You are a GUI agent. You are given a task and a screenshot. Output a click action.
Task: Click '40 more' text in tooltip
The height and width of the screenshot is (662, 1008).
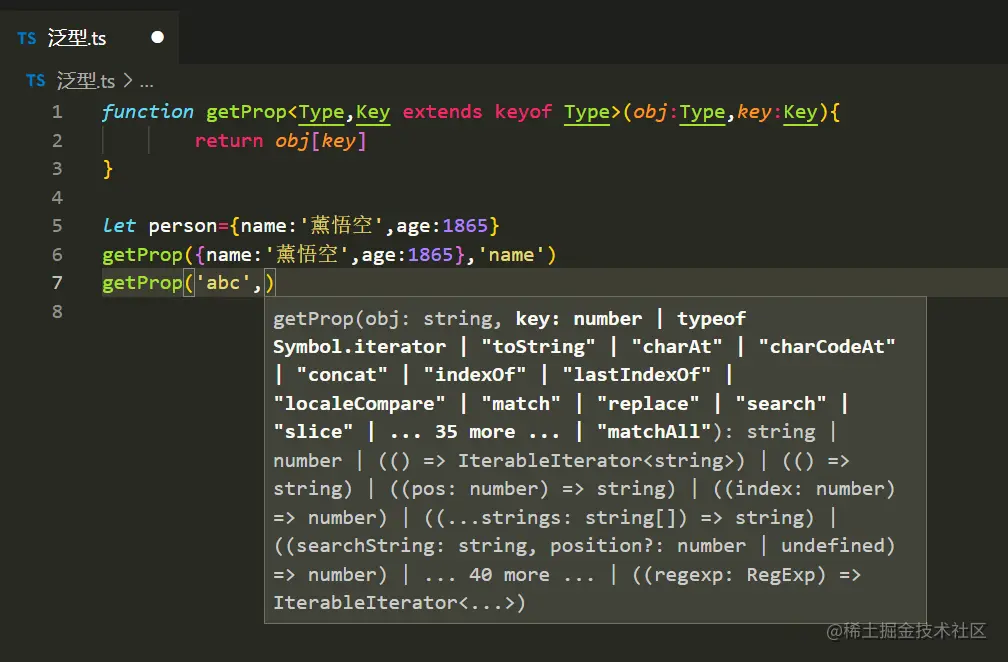click(x=509, y=575)
